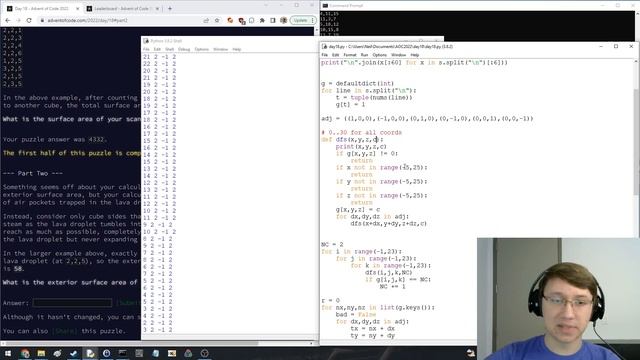Image resolution: width=640 pixels, height=360 pixels.
Task: Open the Chrome profile avatar
Action: (283, 20)
